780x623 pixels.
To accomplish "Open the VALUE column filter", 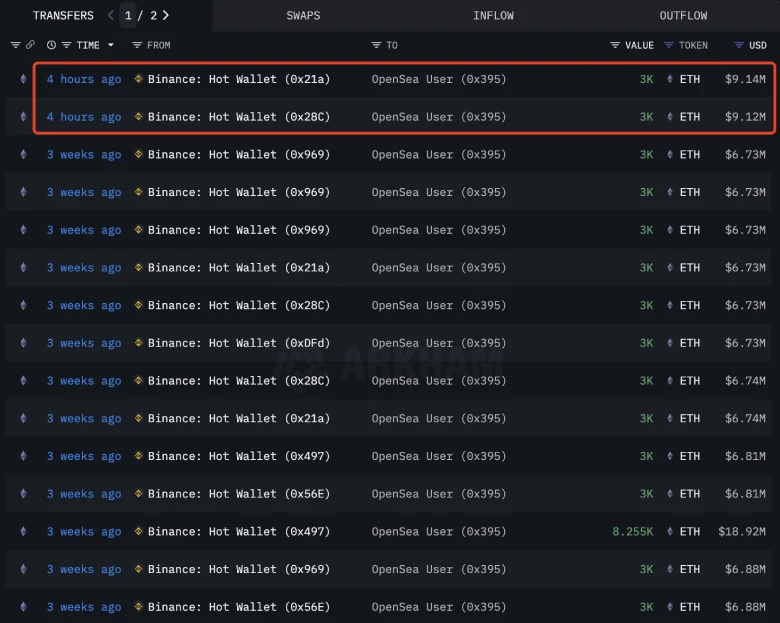I will tap(615, 45).
